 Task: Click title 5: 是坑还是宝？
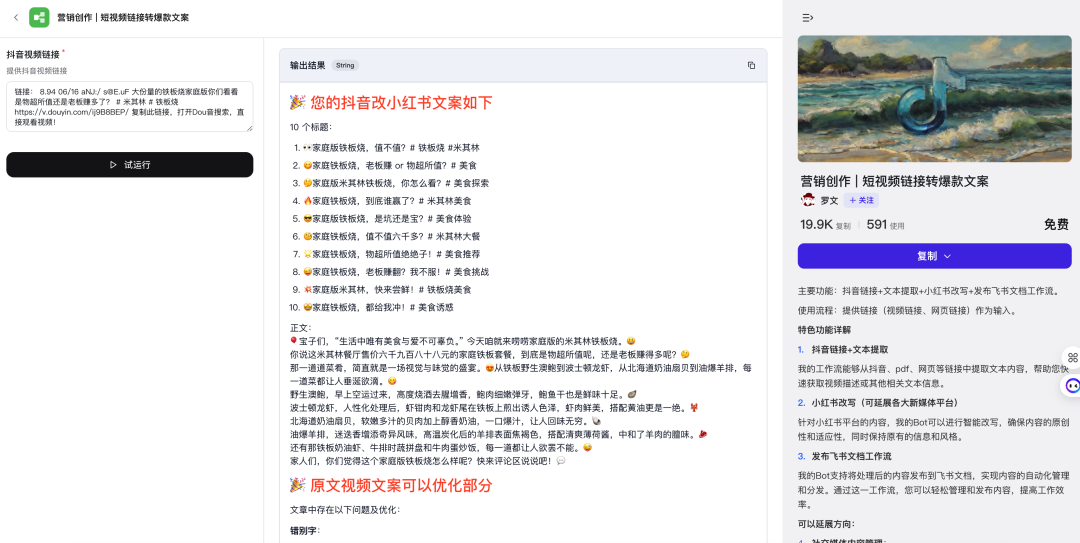(x=387, y=219)
